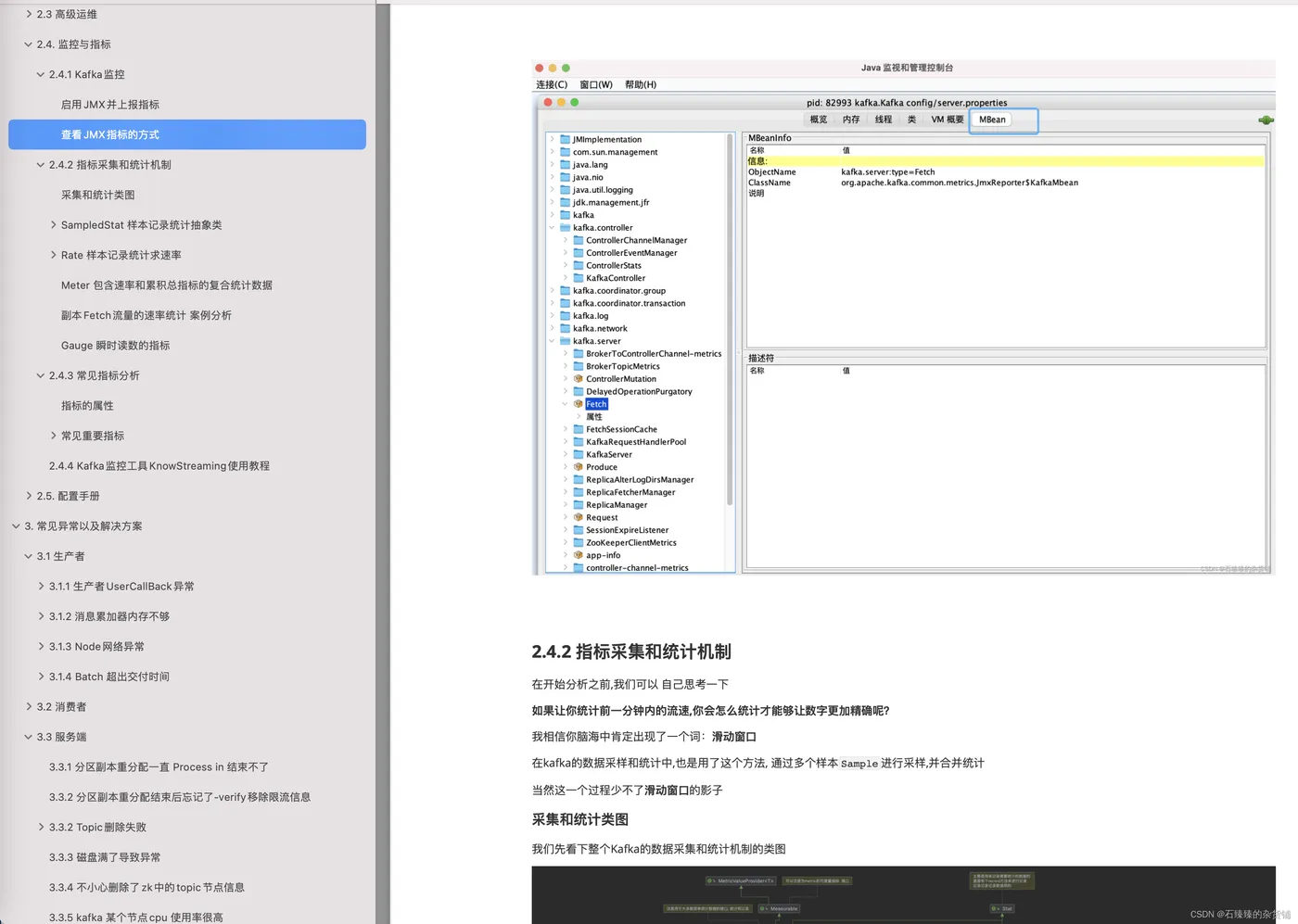The image size is (1298, 924).
Task: Click the app-info bean icon
Action: [x=579, y=555]
